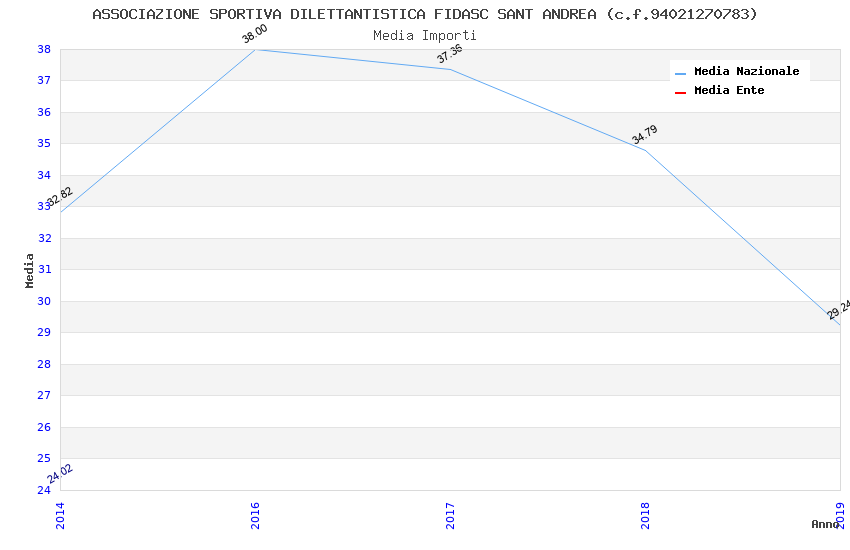The width and height of the screenshot is (850, 550).
Task: Click the 'Media Ente' legend label
Action: 729,90
